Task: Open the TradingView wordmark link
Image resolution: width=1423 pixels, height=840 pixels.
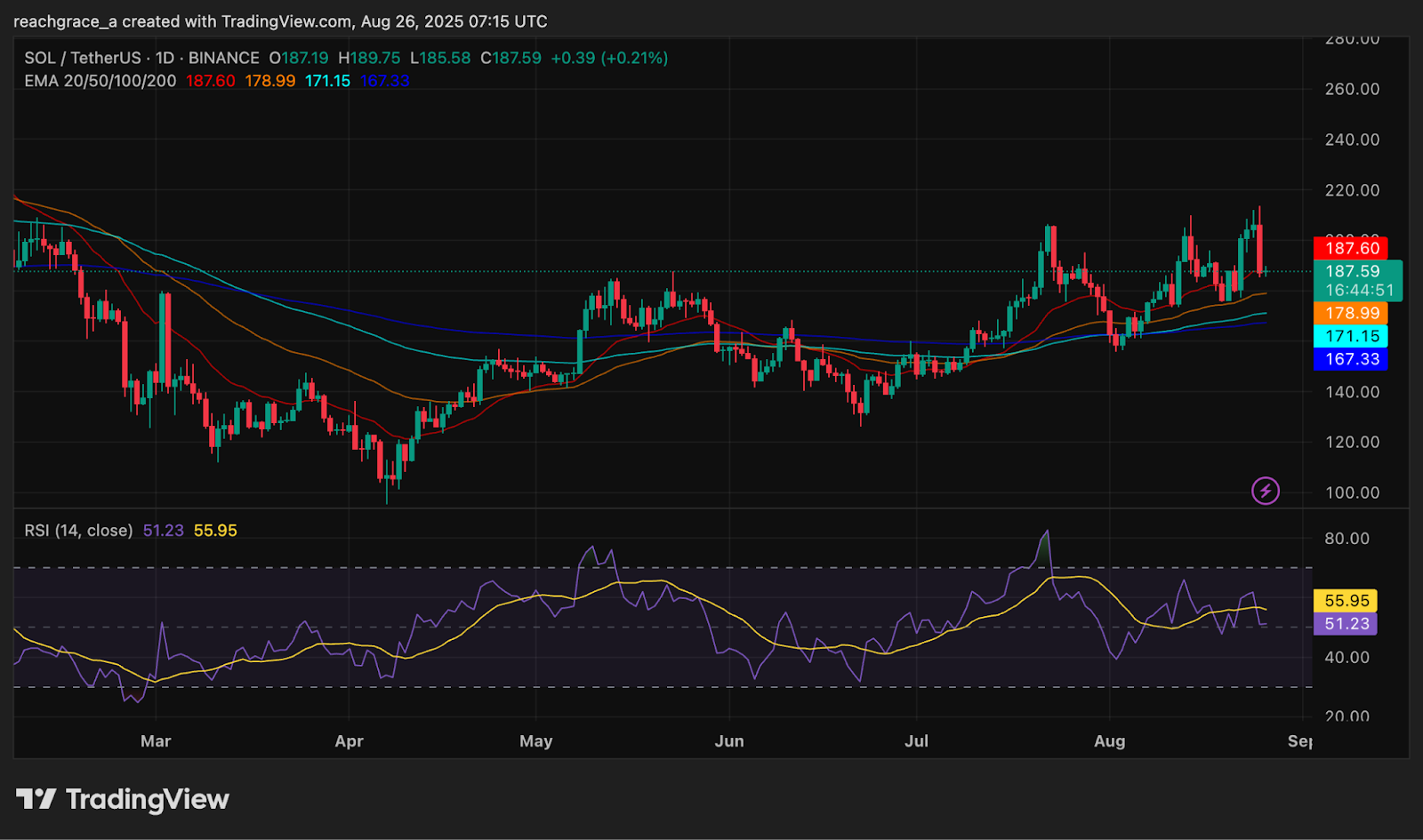Action: [x=148, y=799]
